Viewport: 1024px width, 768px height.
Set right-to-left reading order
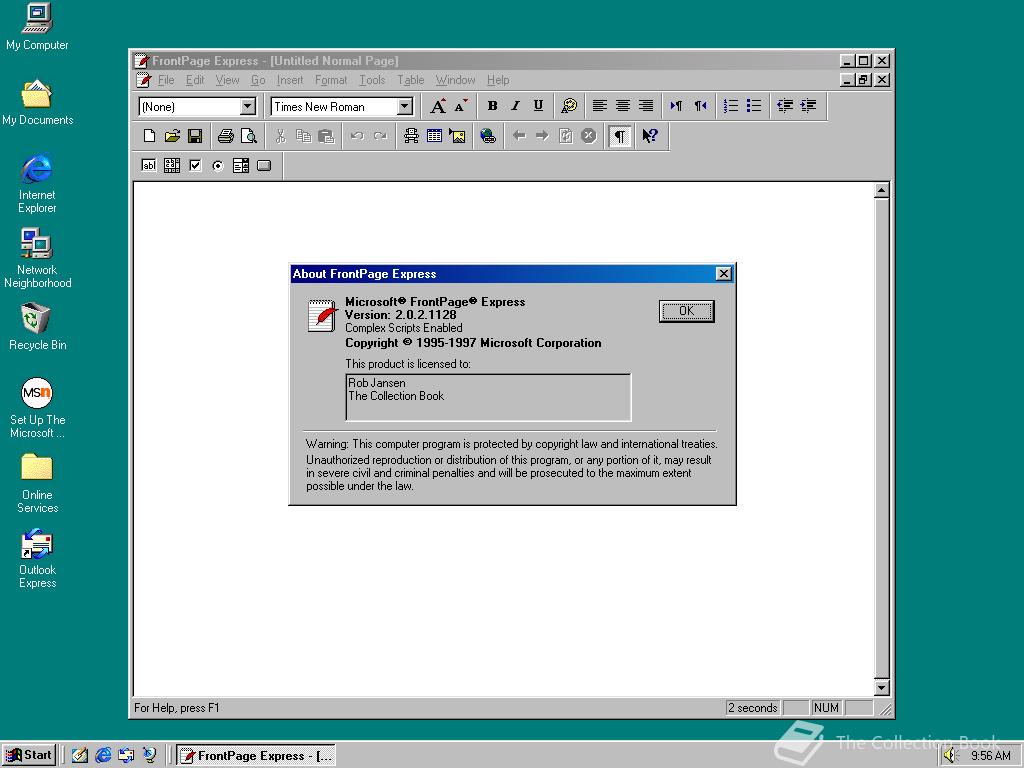click(x=700, y=106)
